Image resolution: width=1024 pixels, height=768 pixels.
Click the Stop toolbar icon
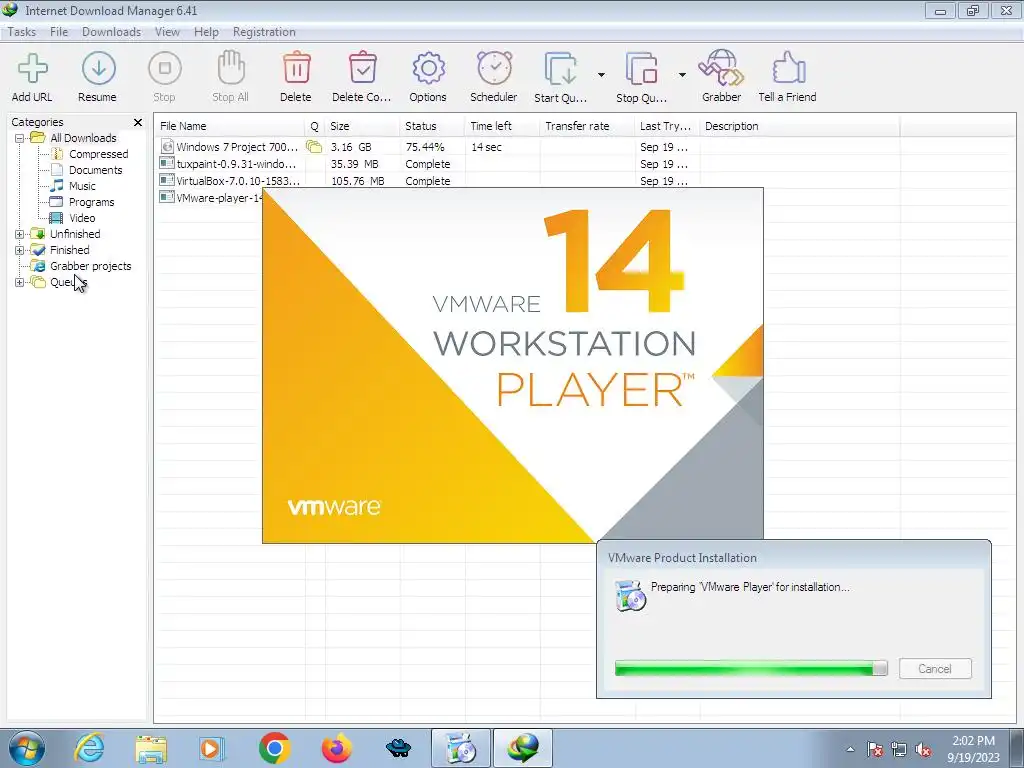point(165,69)
